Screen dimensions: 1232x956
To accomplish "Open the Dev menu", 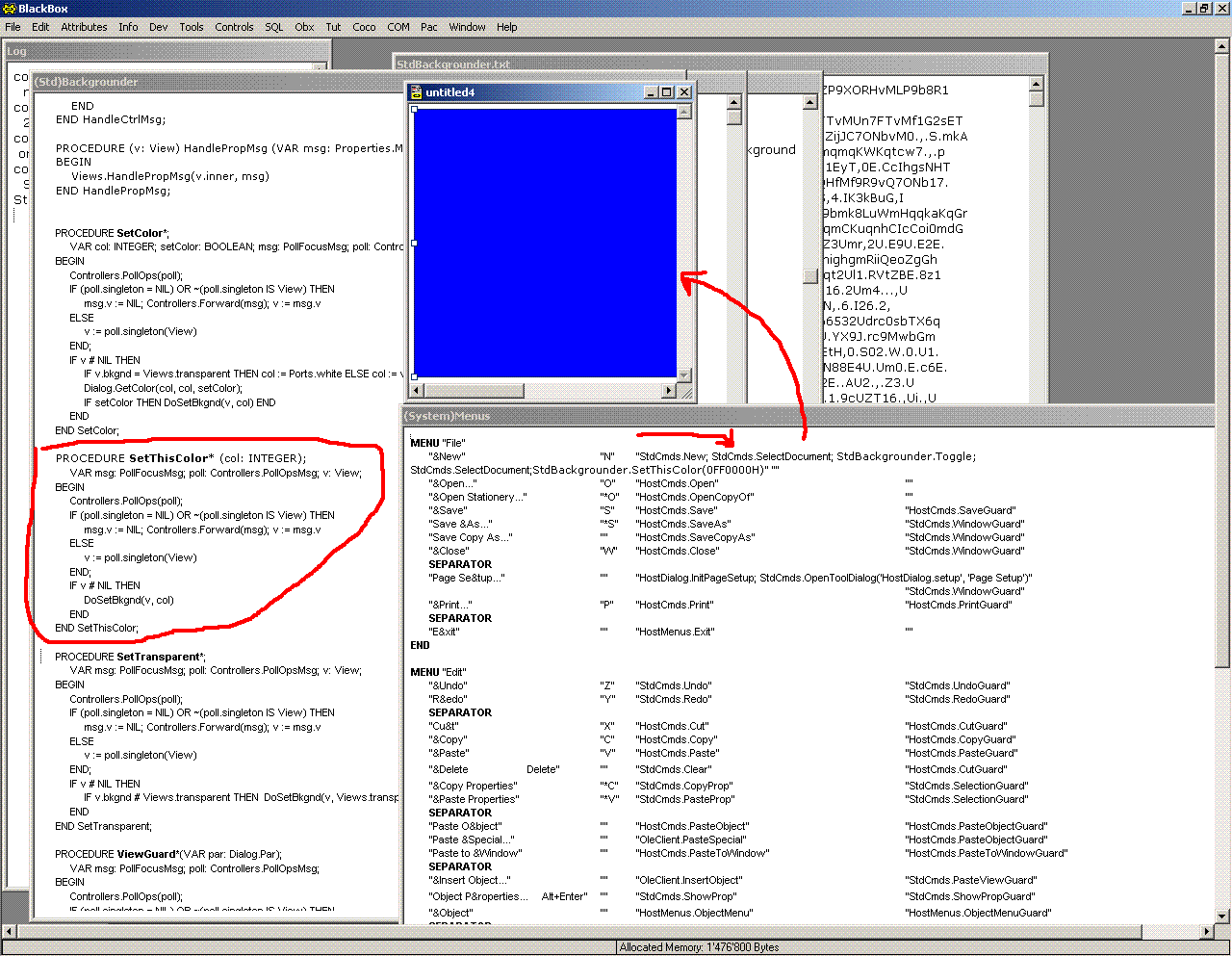I will 158,27.
